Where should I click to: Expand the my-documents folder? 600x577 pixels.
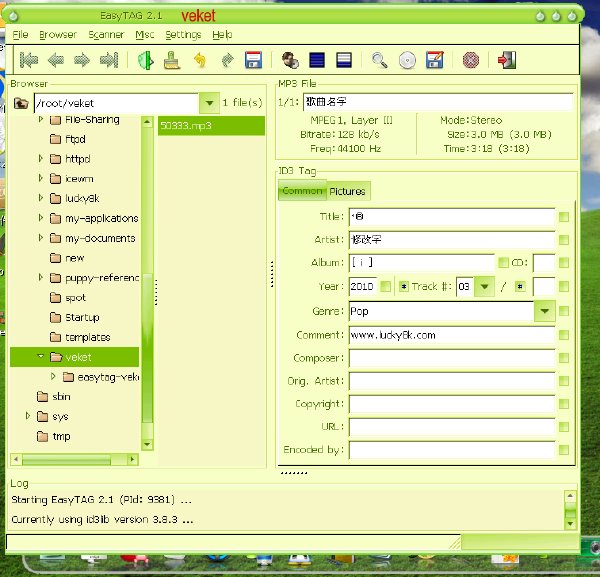pos(41,237)
